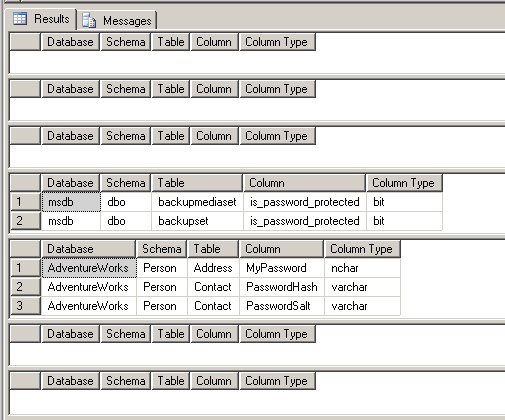This screenshot has height=420, width=505.
Task: Click the Messages tab icon
Action: coord(89,20)
